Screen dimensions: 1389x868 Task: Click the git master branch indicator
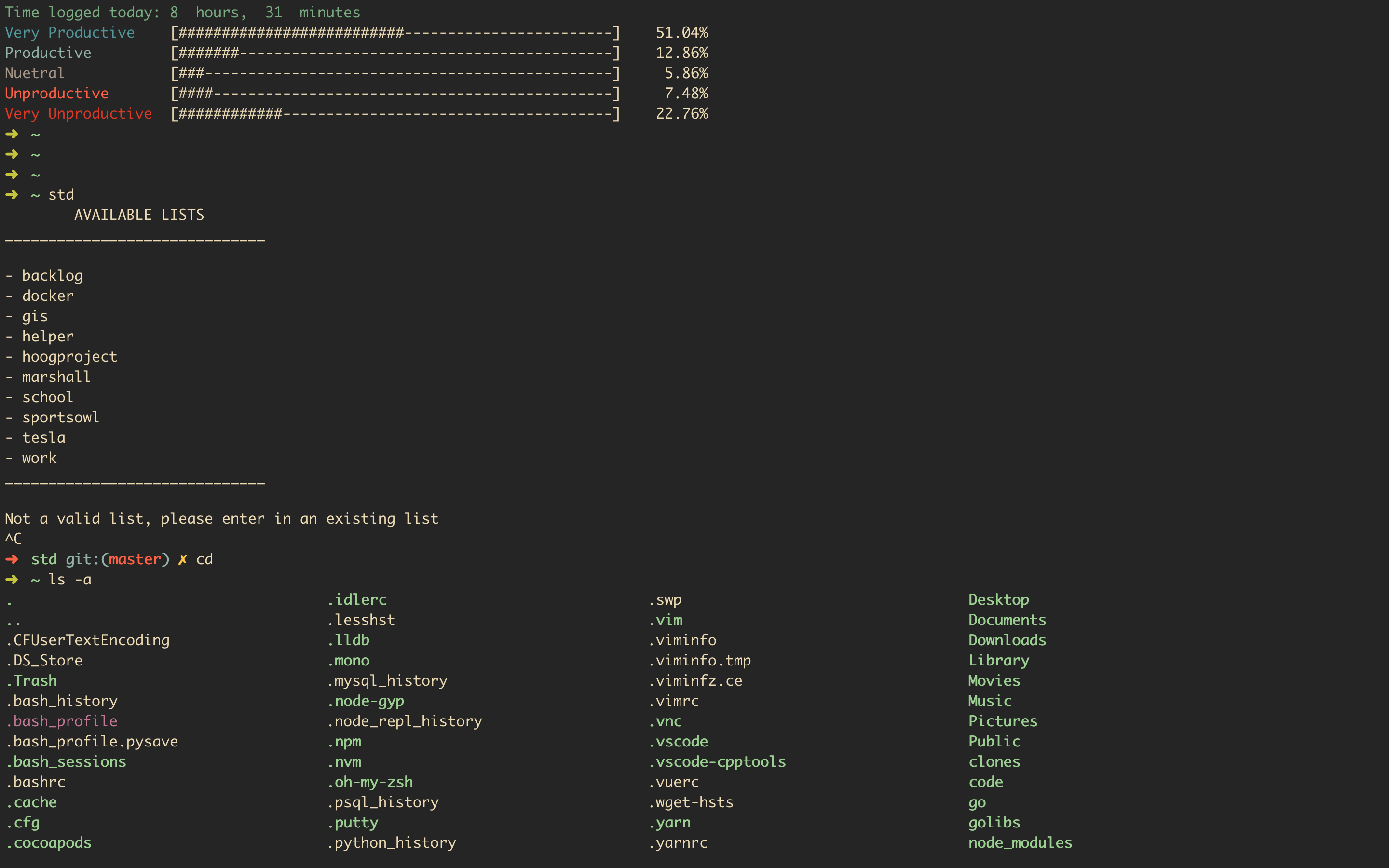pyautogui.click(x=114, y=559)
